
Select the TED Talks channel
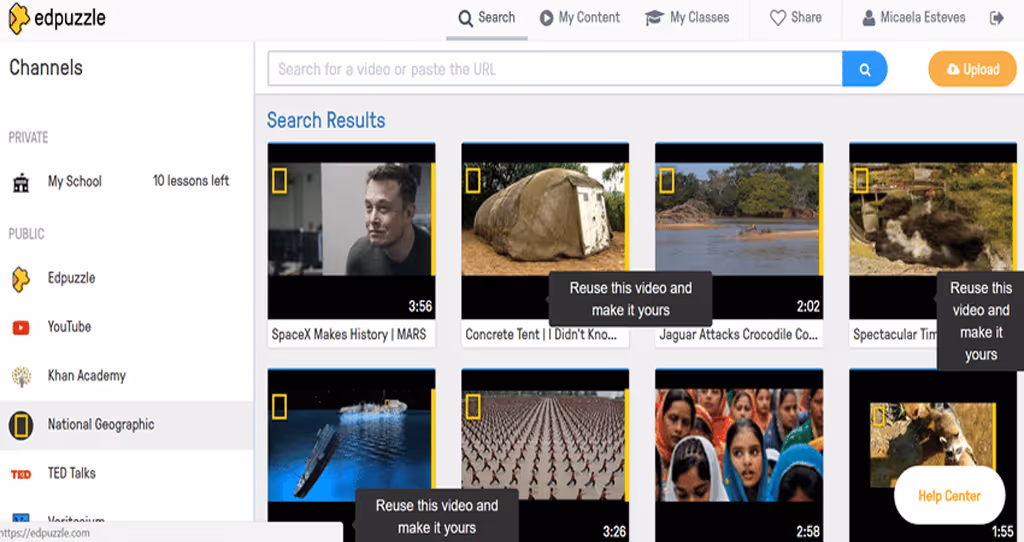point(126,473)
